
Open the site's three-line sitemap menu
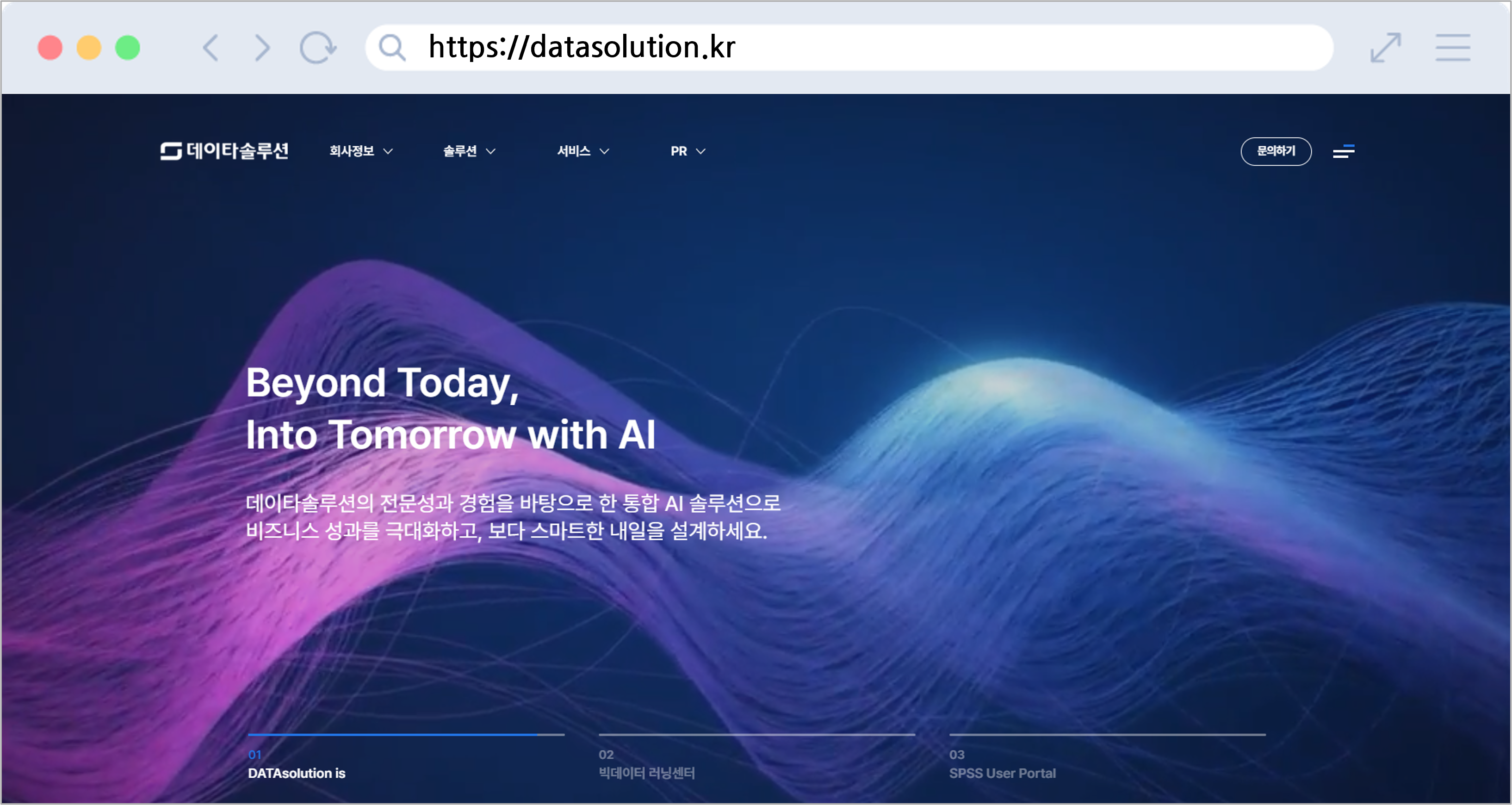1344,151
